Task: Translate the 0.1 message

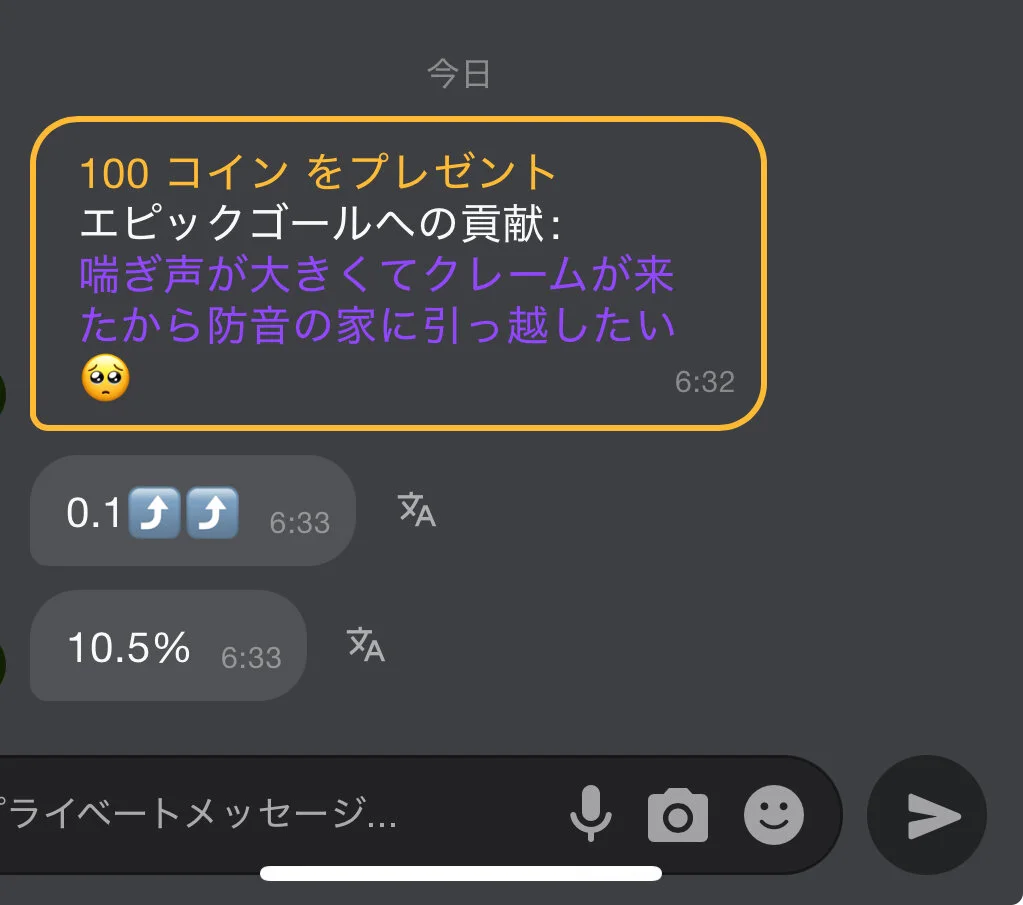Action: click(x=417, y=510)
